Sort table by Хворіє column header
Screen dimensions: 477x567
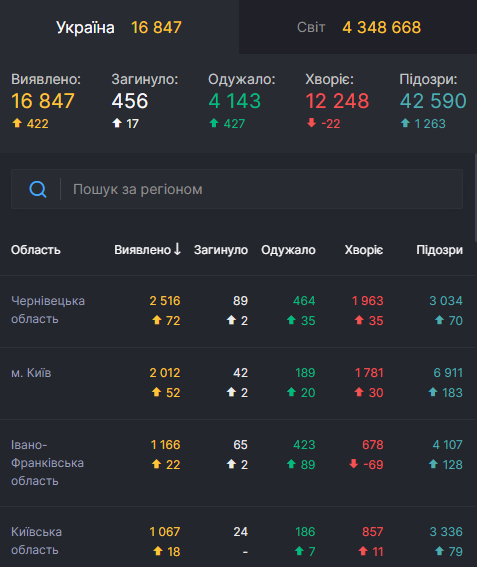tap(363, 250)
